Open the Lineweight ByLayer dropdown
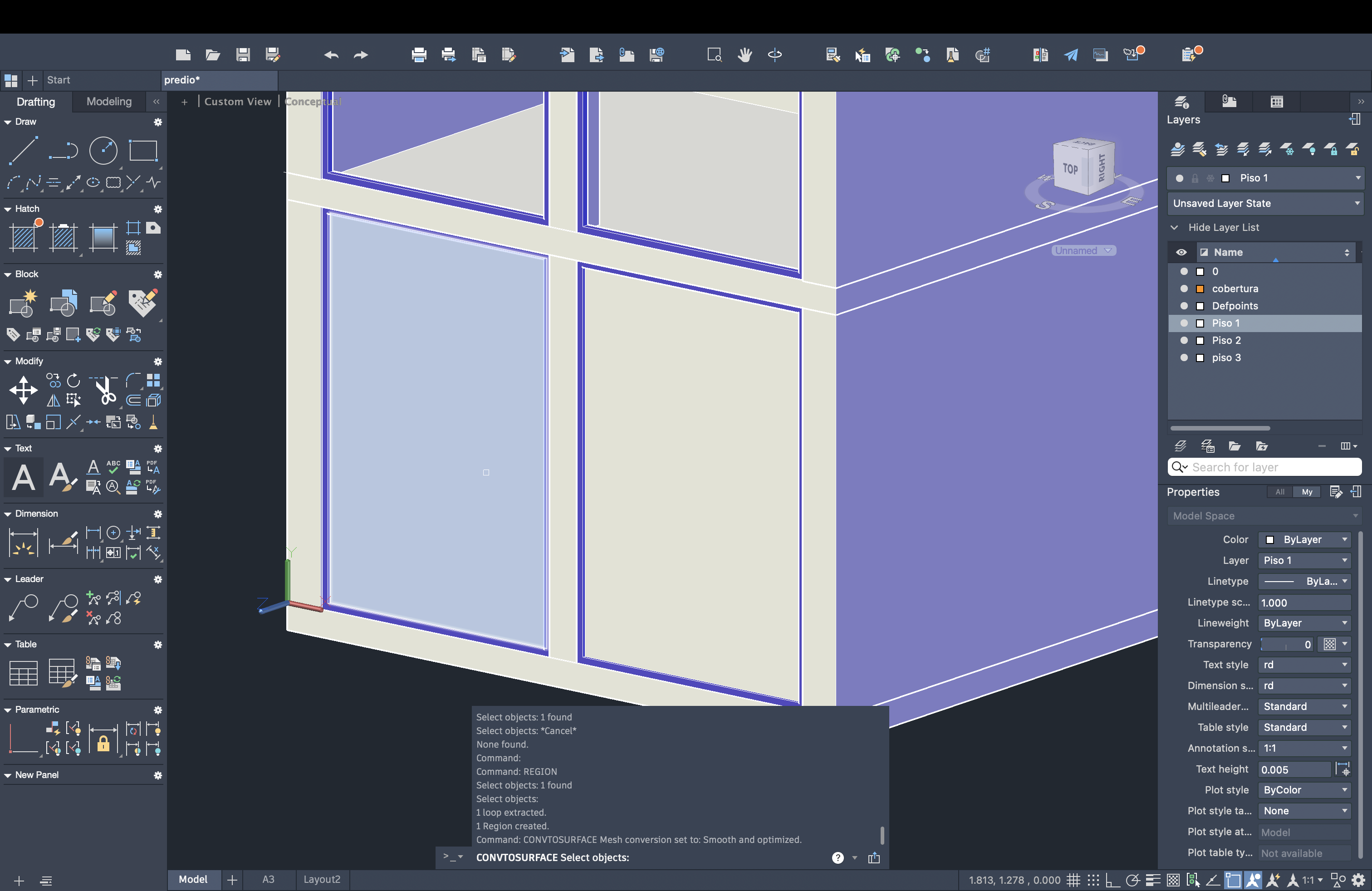 point(1304,623)
